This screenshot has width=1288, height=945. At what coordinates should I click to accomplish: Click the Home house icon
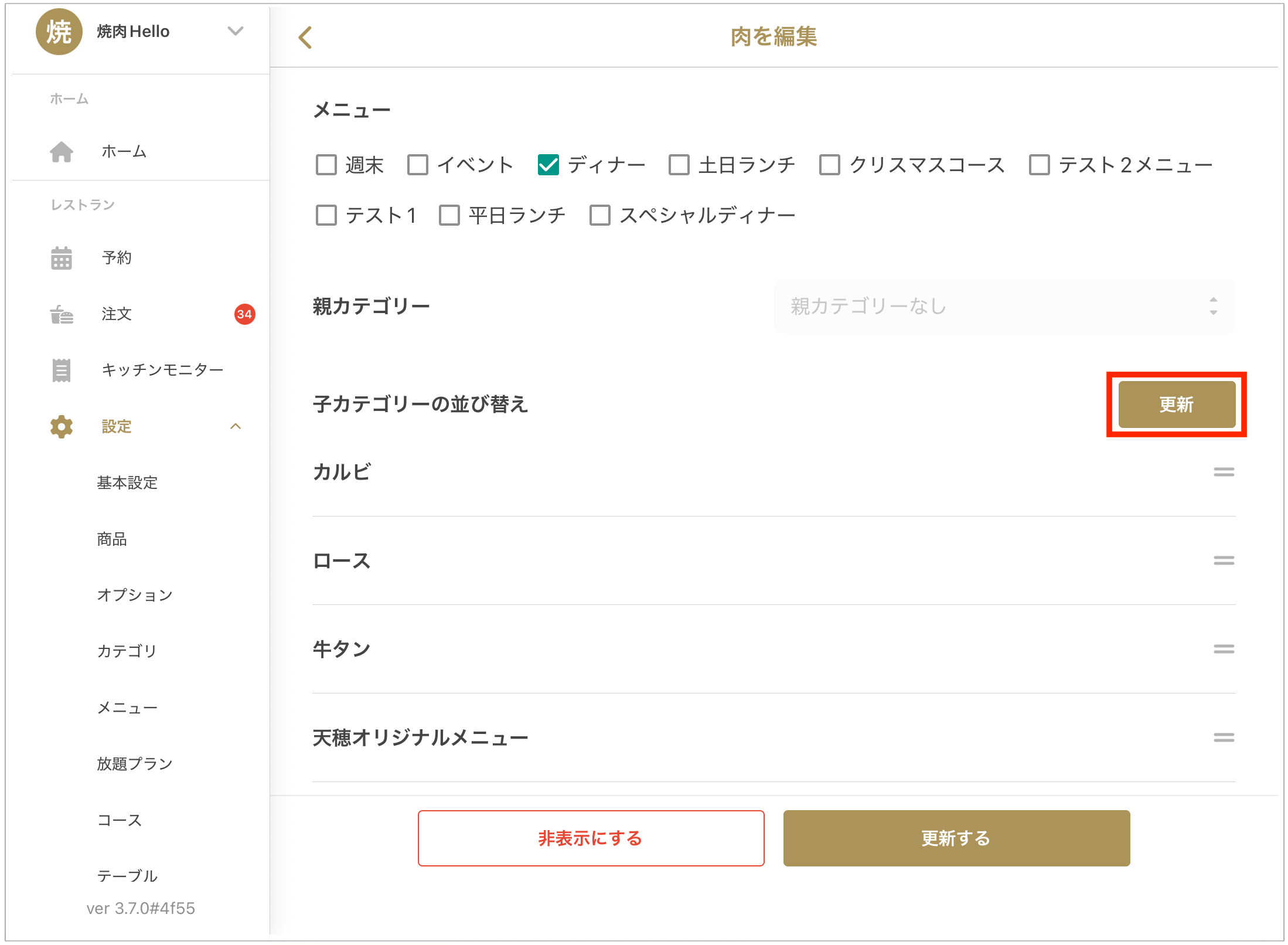pyautogui.click(x=62, y=152)
